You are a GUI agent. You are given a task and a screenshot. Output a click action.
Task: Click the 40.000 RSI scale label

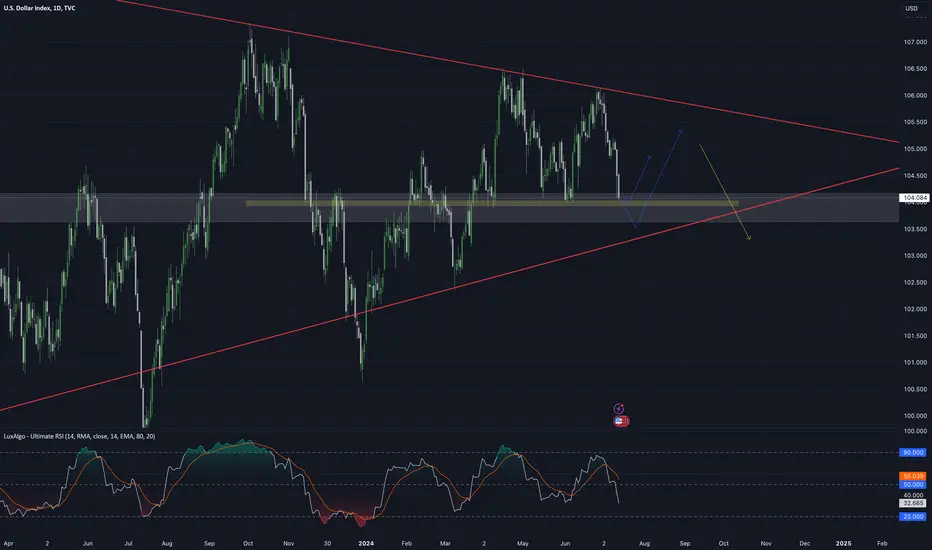(914, 495)
